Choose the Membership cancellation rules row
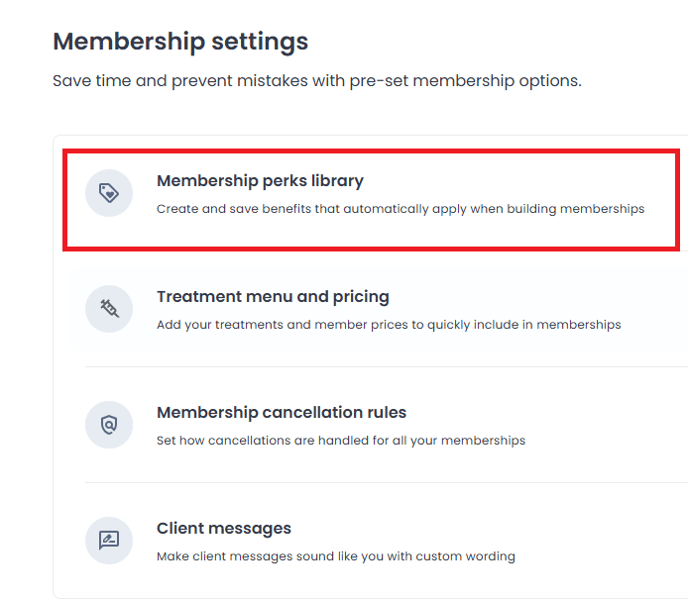Image resolution: width=688 pixels, height=601 pixels. (x=378, y=425)
